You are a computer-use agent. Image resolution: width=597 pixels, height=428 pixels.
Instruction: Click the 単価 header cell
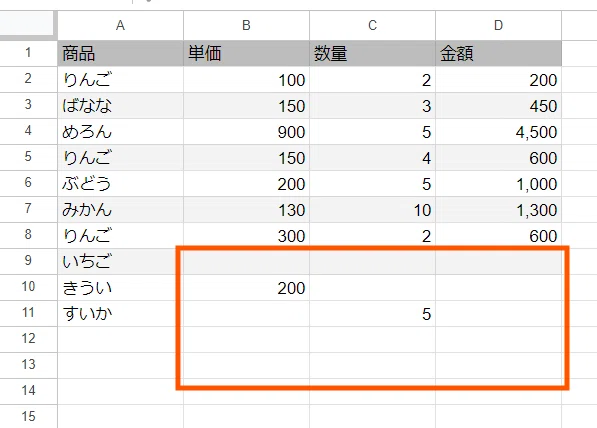tap(246, 53)
